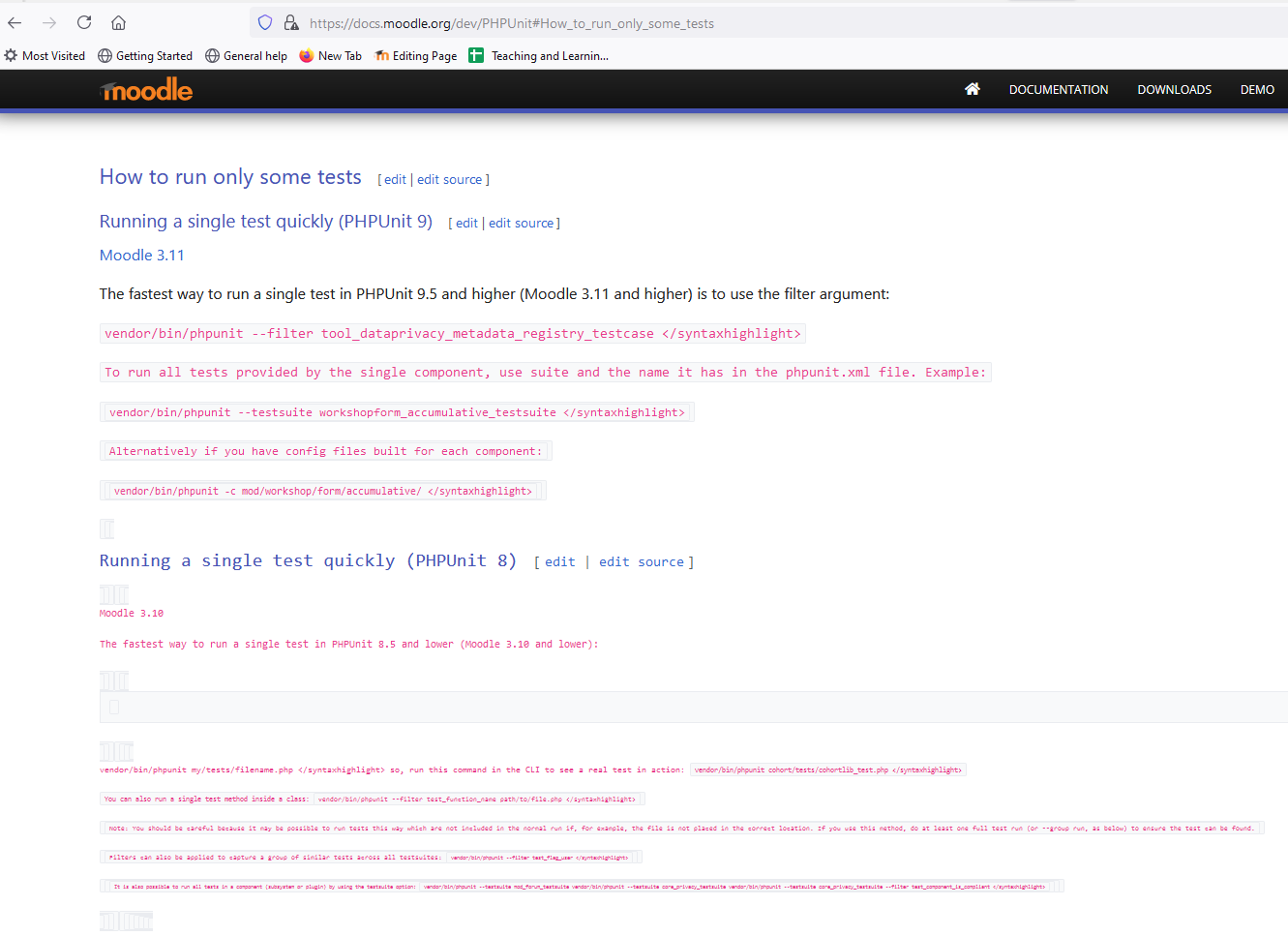
Task: Click paragraph 'The fastest way to run a single test in PHPUnit 9.5'
Action: pyautogui.click(x=494, y=293)
